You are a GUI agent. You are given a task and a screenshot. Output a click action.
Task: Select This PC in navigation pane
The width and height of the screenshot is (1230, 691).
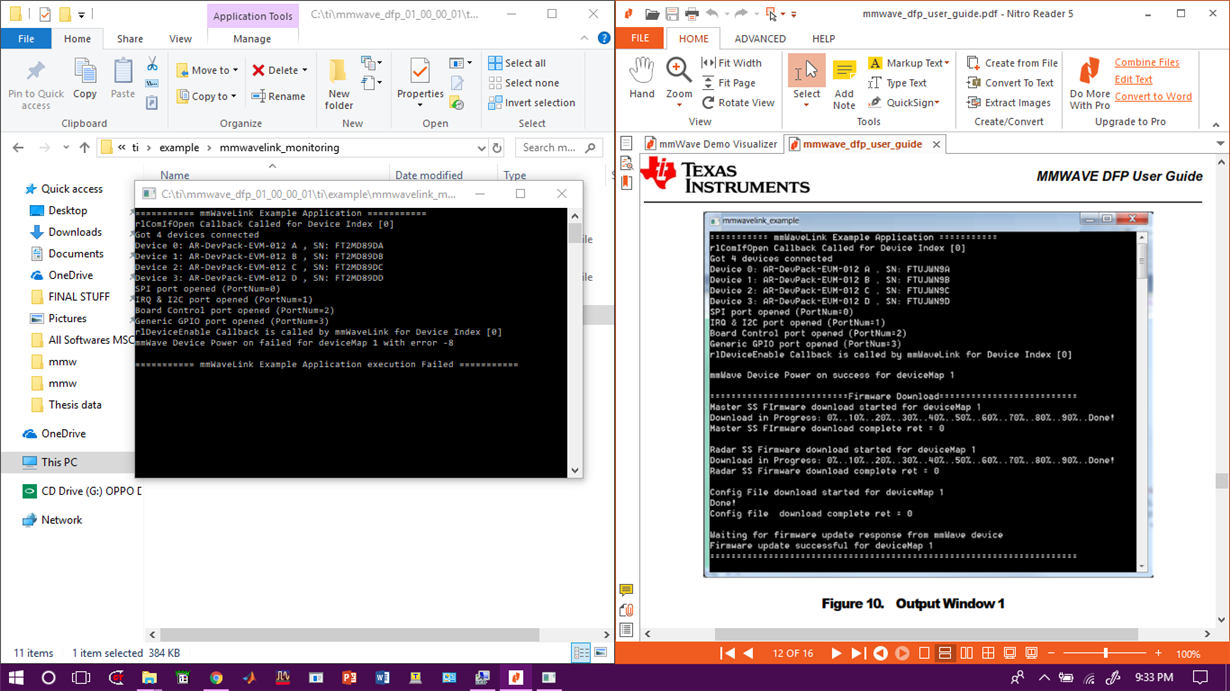pos(59,462)
